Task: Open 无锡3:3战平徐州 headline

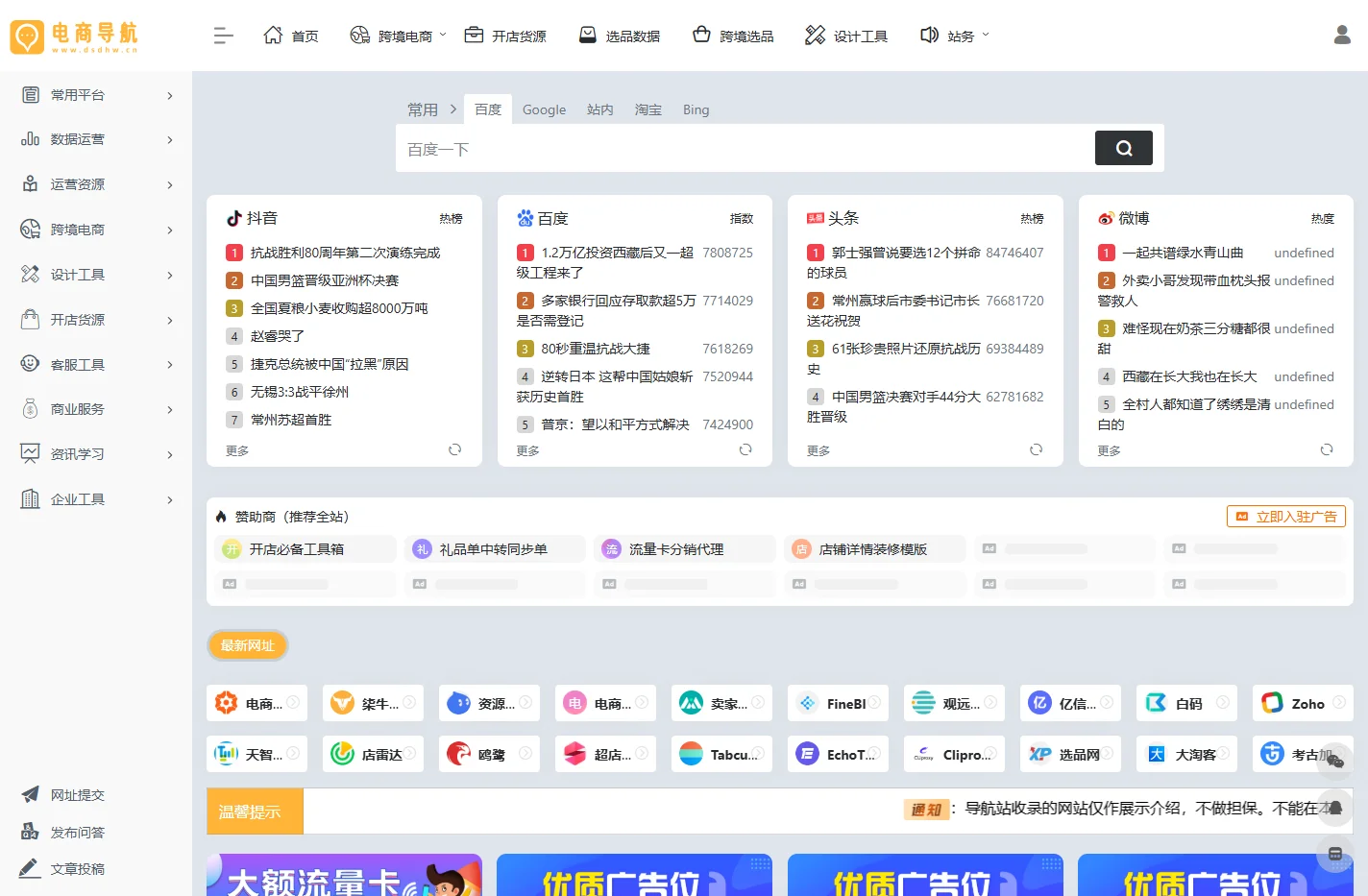Action: (300, 392)
